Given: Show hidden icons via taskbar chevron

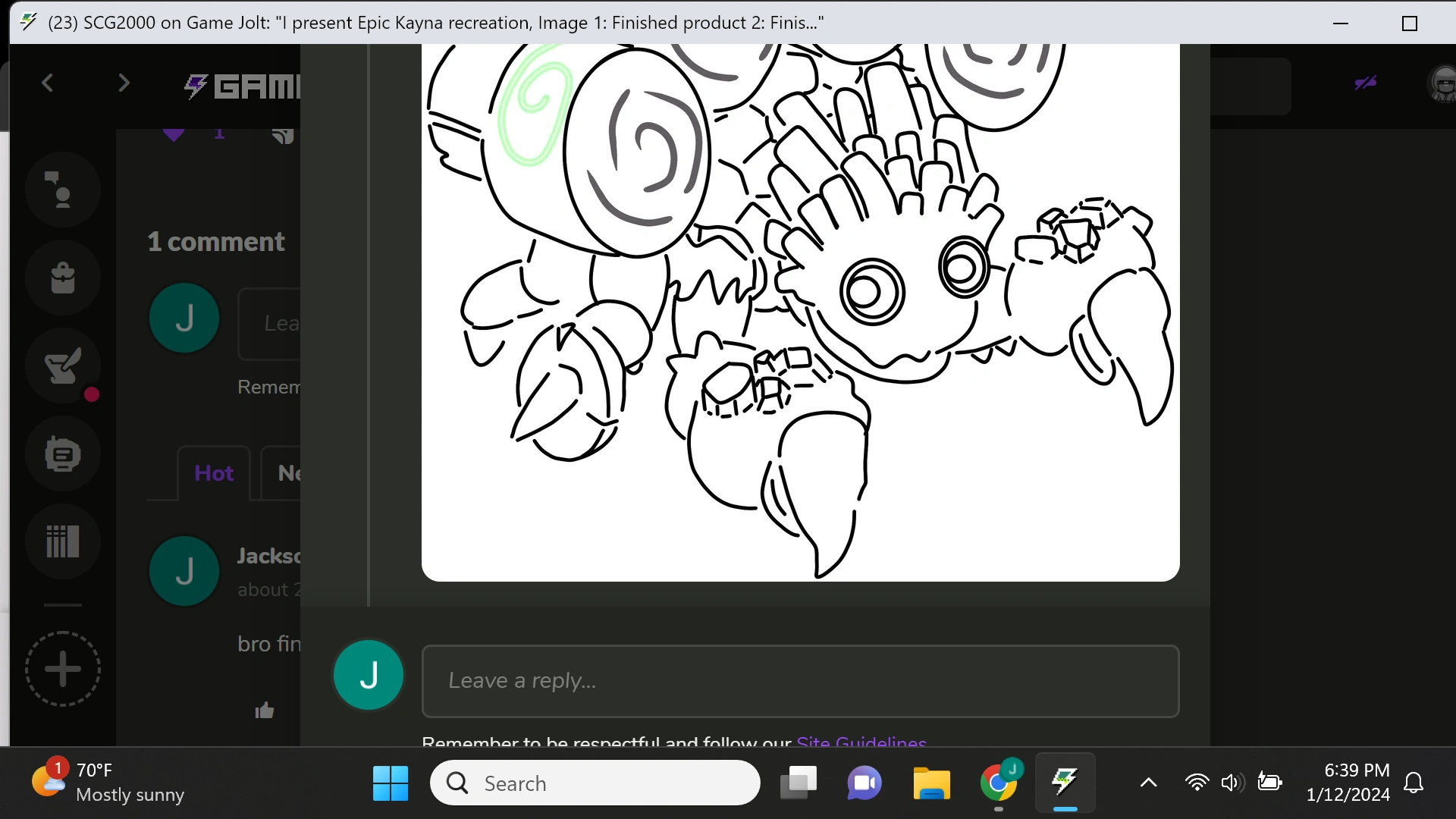Looking at the screenshot, I should (x=1148, y=783).
